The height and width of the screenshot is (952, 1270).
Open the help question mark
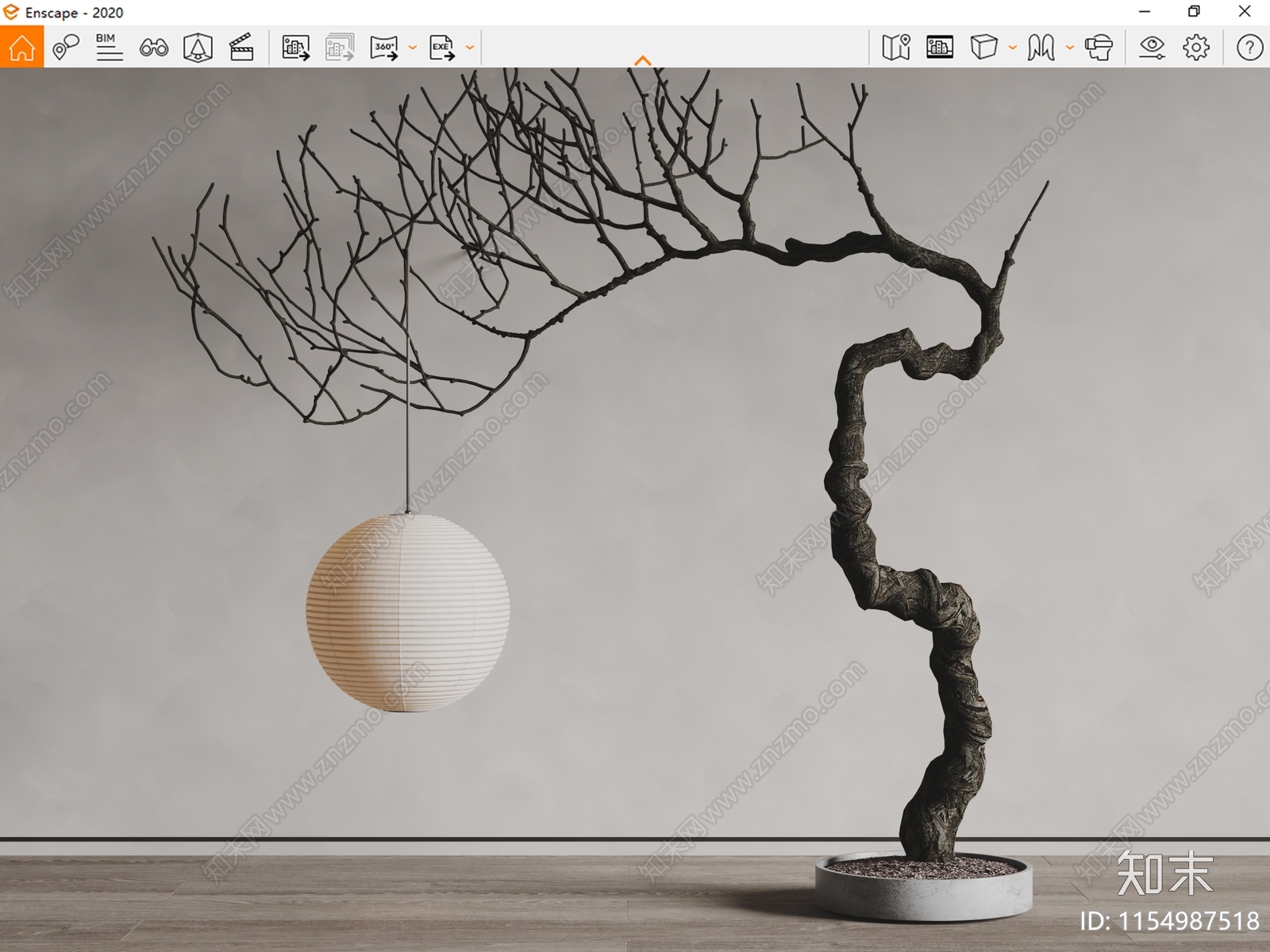point(1249,48)
